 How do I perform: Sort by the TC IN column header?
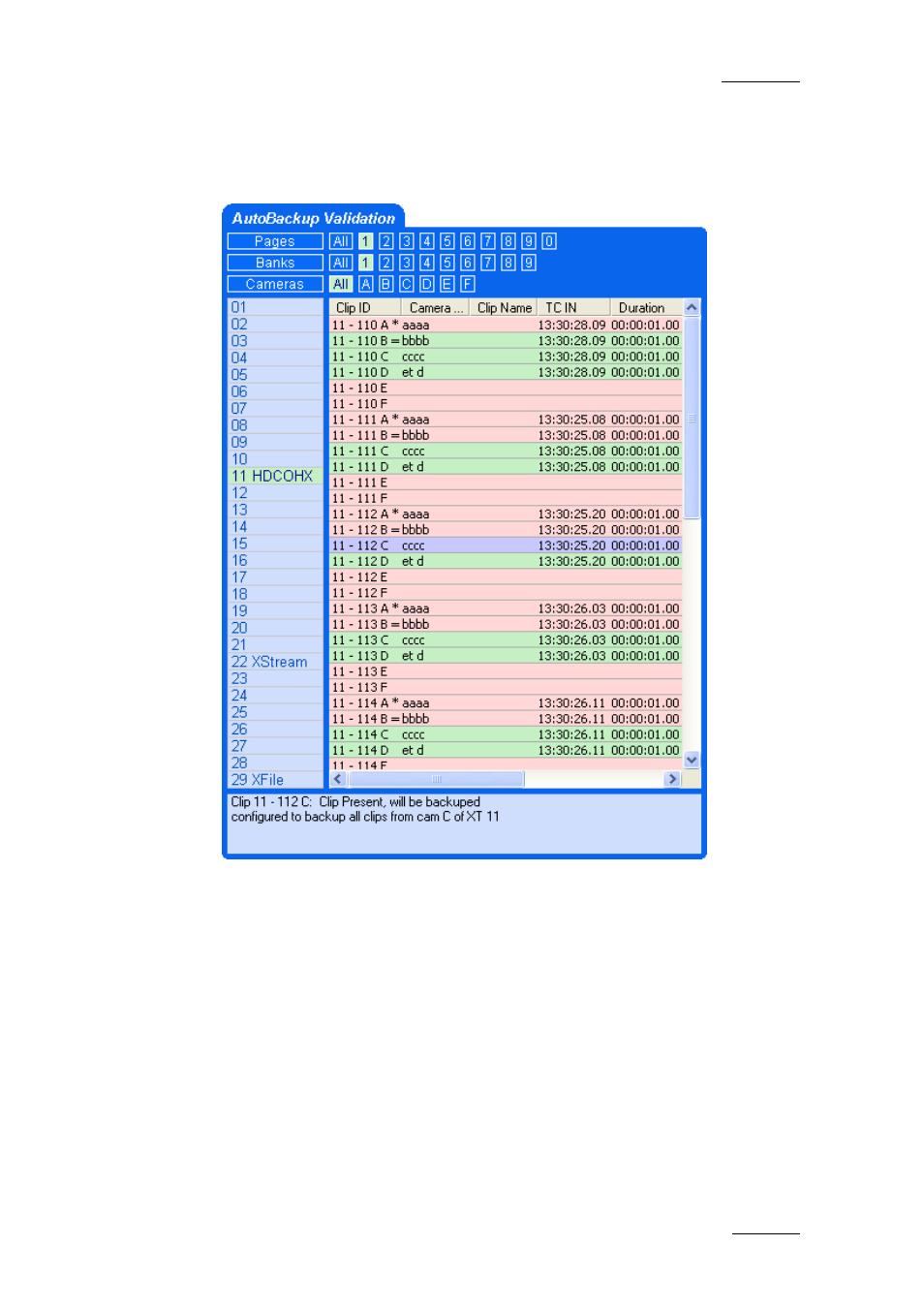pyautogui.click(x=573, y=308)
